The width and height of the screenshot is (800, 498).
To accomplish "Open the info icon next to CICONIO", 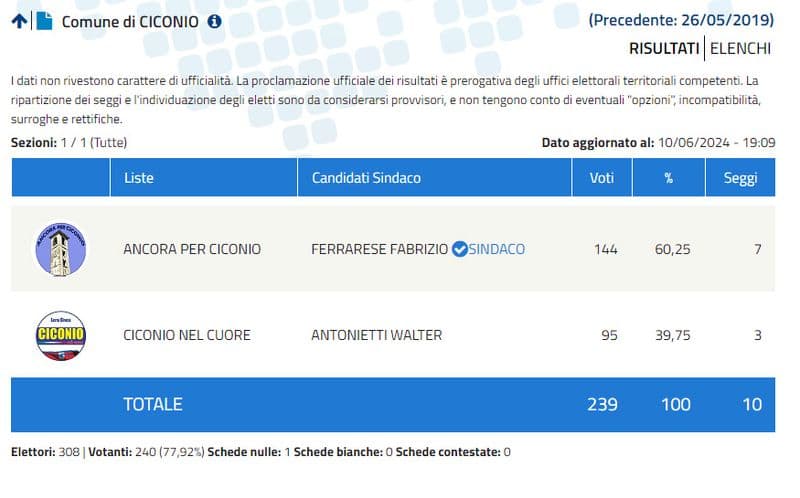I will (214, 21).
